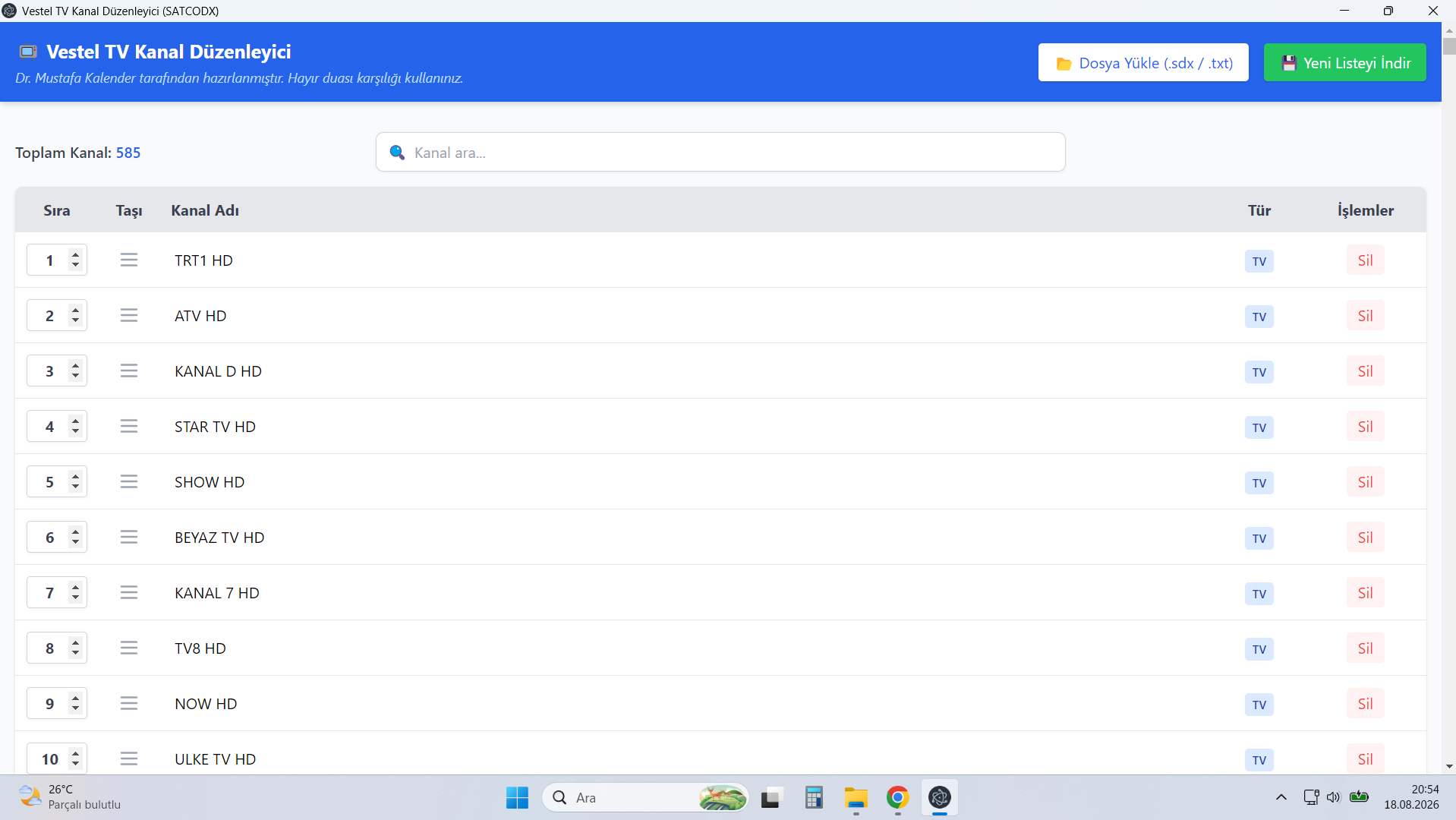Grab the drag handle for SHOW HD

(x=129, y=481)
